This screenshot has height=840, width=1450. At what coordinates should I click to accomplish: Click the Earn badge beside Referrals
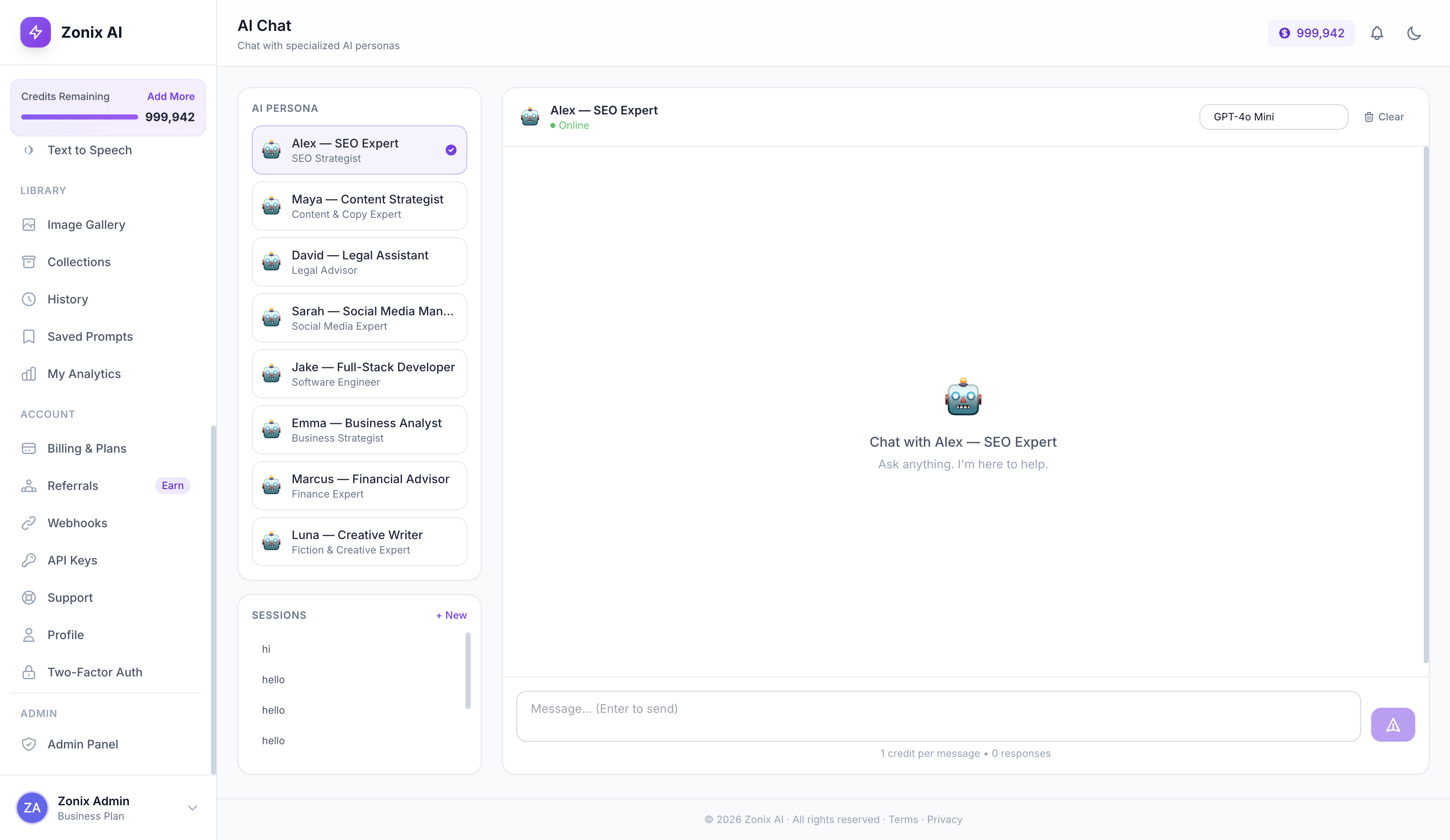[173, 486]
